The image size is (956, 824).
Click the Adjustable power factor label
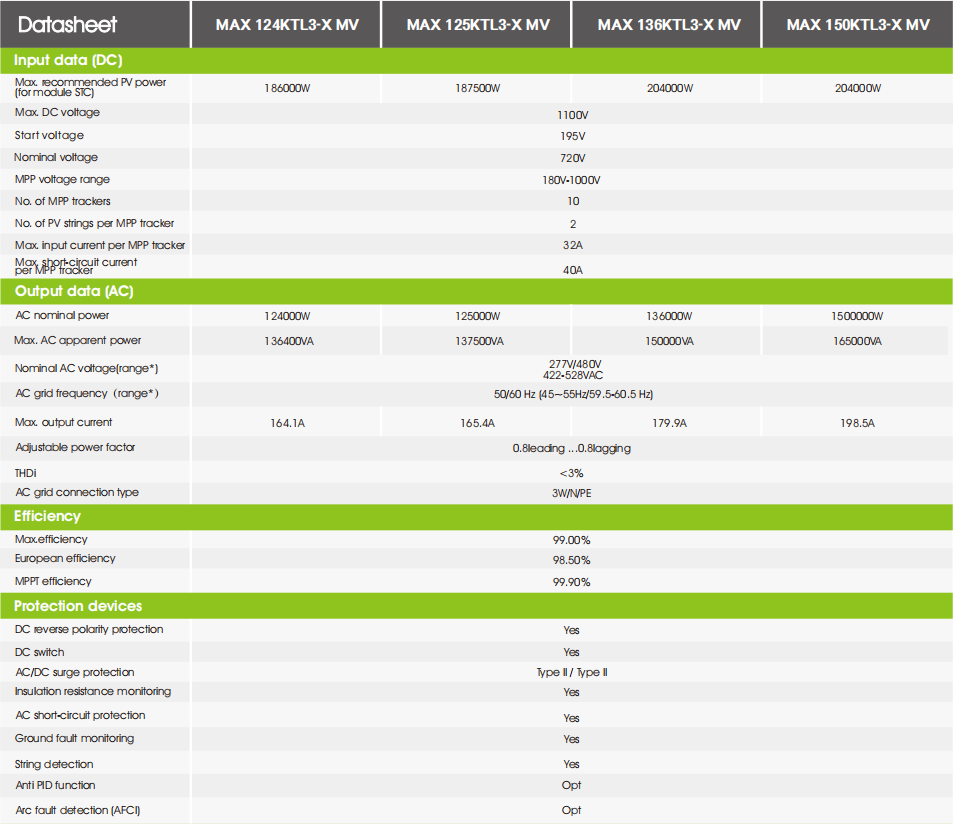(75, 447)
